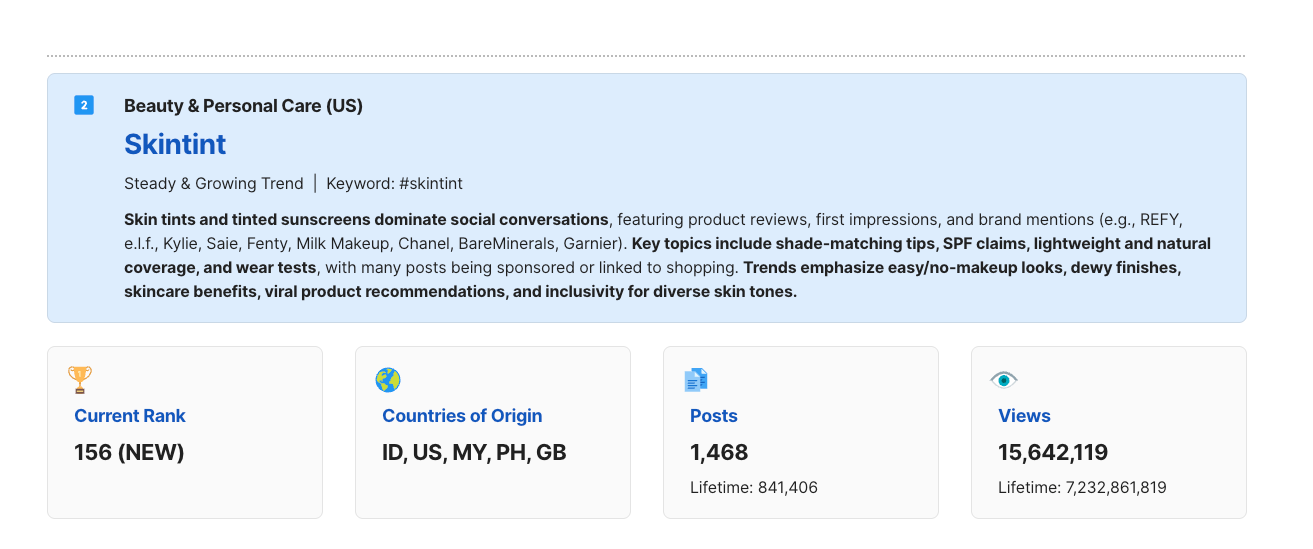Click the trophy icon in Current Rank card
The height and width of the screenshot is (549, 1313).
[x=80, y=380]
